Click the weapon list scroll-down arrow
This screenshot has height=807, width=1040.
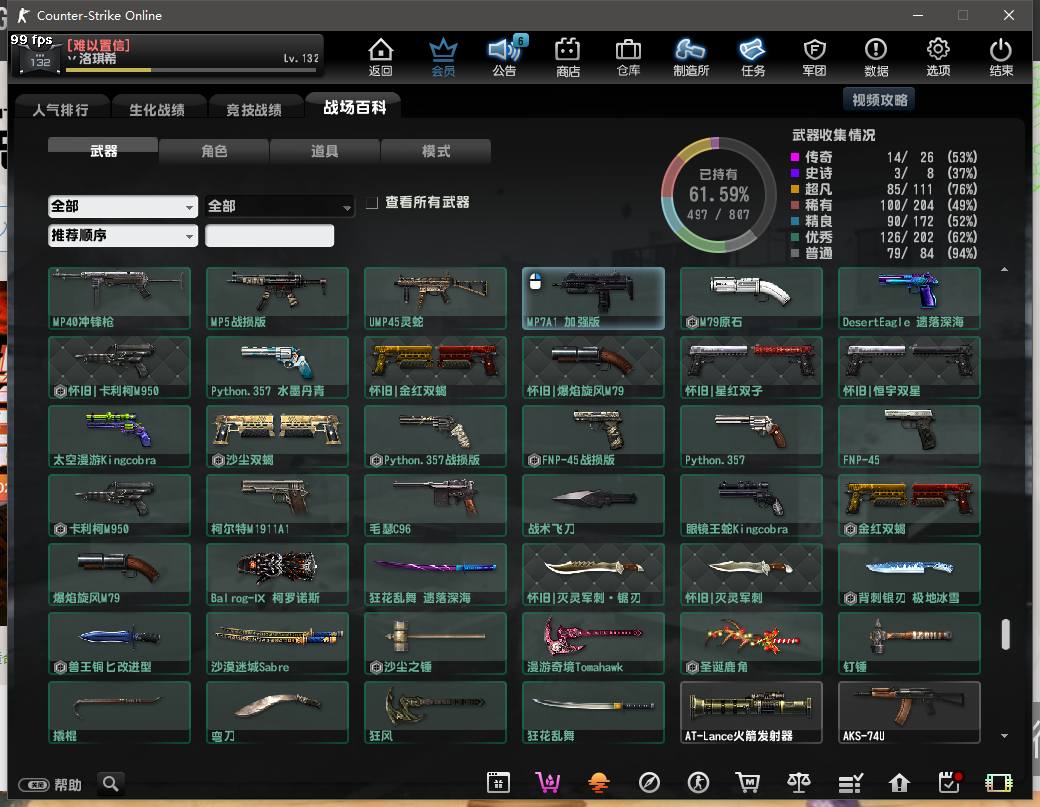click(x=1005, y=735)
